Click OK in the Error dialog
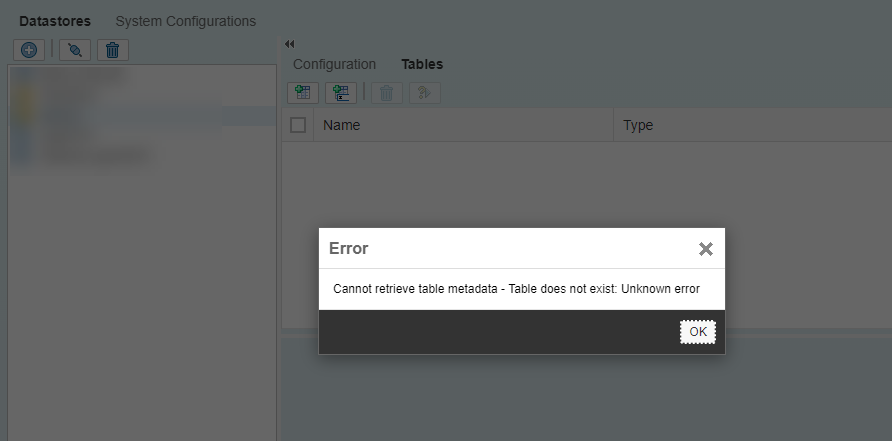The image size is (892, 441). pyautogui.click(x=697, y=332)
